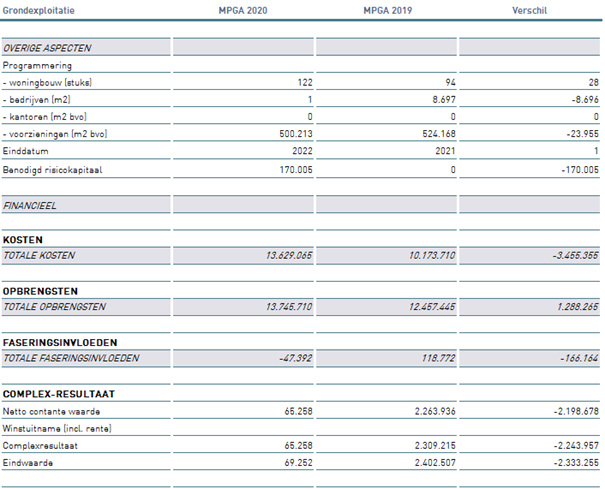Image resolution: width=605 pixels, height=489 pixels.
Task: Click the TOTALE OPBRENGSTEN row label
Action: [55, 306]
